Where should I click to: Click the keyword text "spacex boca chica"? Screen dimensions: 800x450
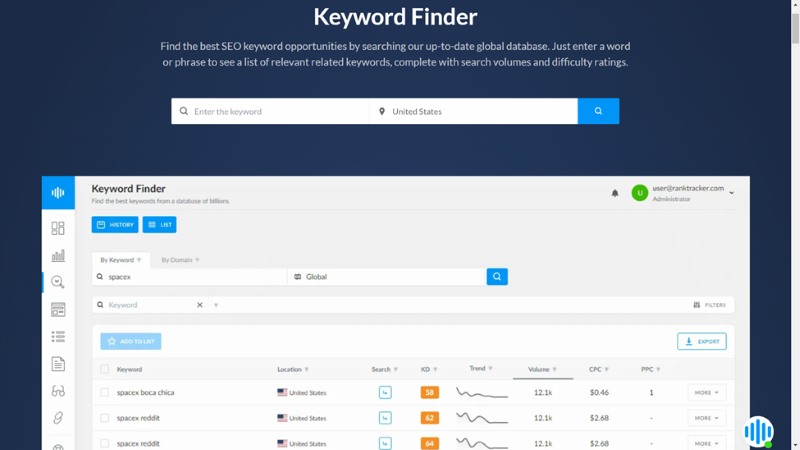pos(145,392)
